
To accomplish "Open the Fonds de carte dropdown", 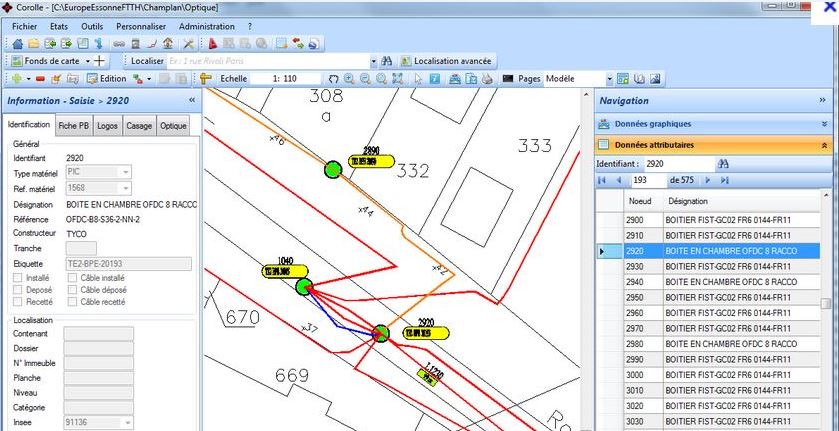I will 85,61.
